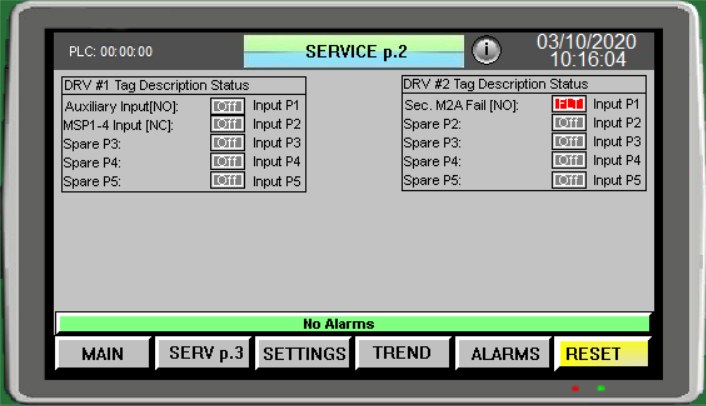Click the SERVICE p.2 title banner
Viewport: 706px width, 406px height.
tap(354, 51)
